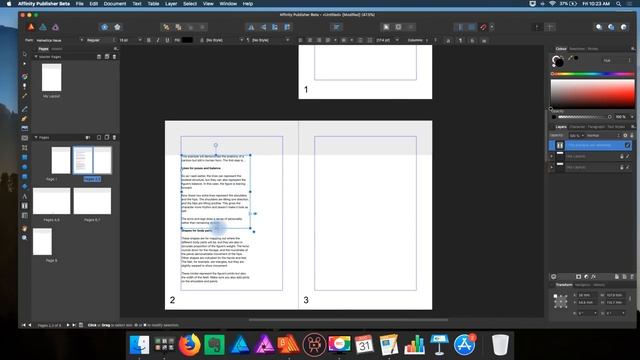This screenshot has height=360, width=640.
Task: Switch to the Paragraph panel tab
Action: (596, 127)
